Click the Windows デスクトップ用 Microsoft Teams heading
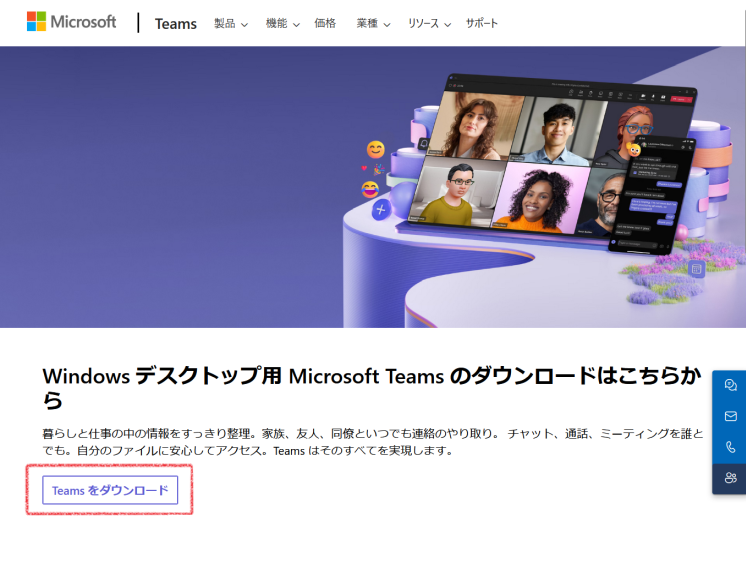This screenshot has height=569, width=746. pos(372,388)
